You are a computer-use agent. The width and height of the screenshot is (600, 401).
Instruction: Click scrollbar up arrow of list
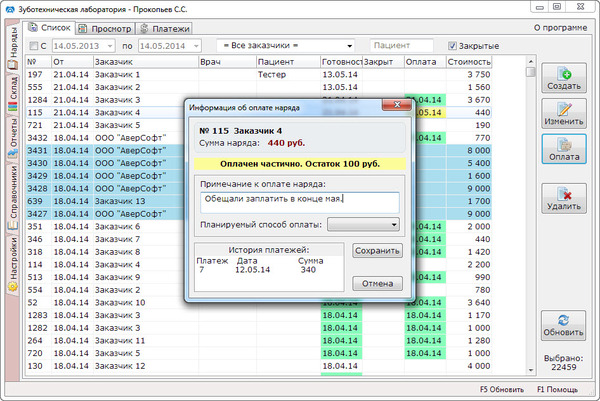pyautogui.click(x=530, y=61)
